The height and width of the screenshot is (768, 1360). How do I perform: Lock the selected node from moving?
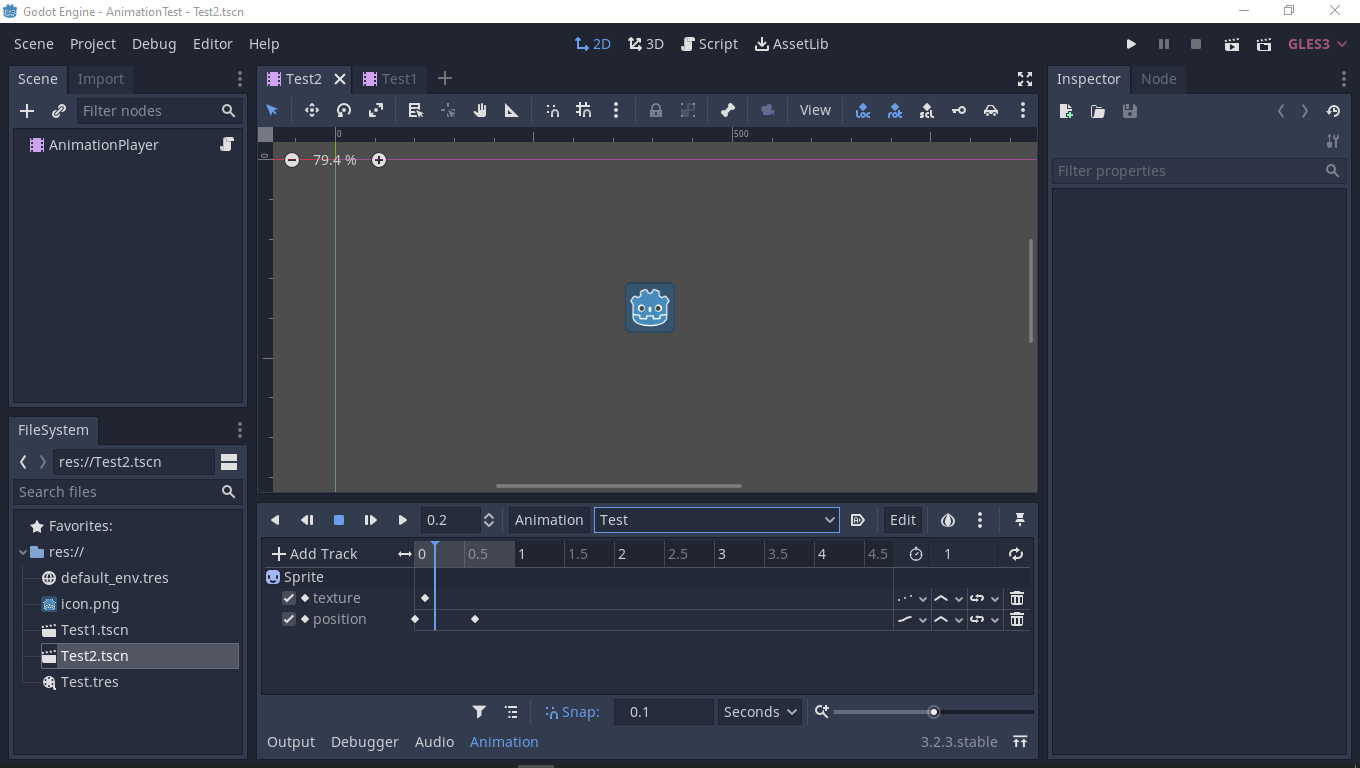click(x=656, y=110)
